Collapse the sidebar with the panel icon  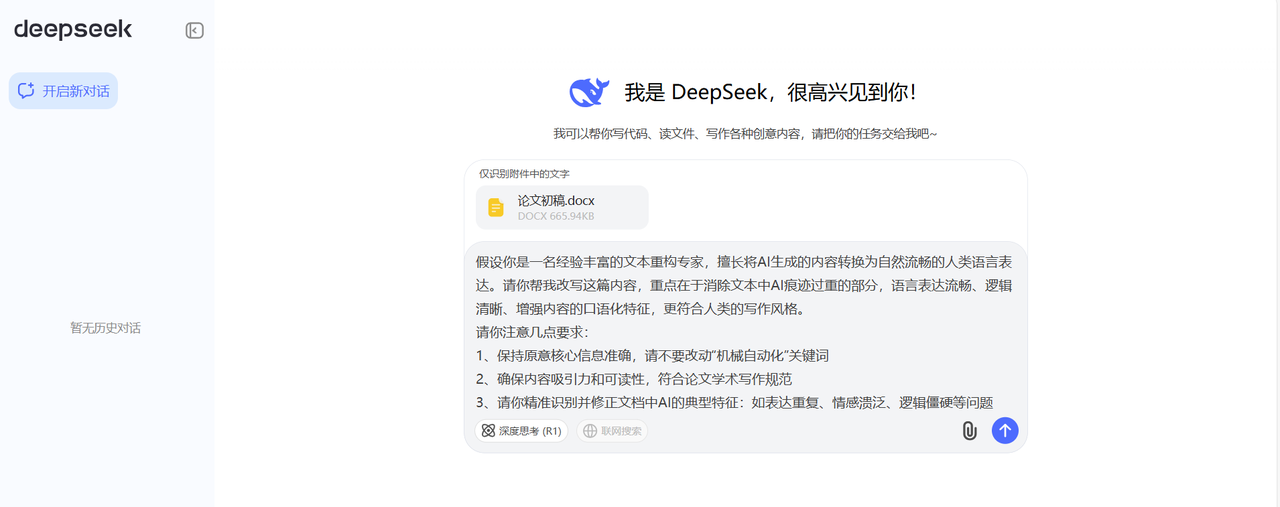[x=195, y=31]
